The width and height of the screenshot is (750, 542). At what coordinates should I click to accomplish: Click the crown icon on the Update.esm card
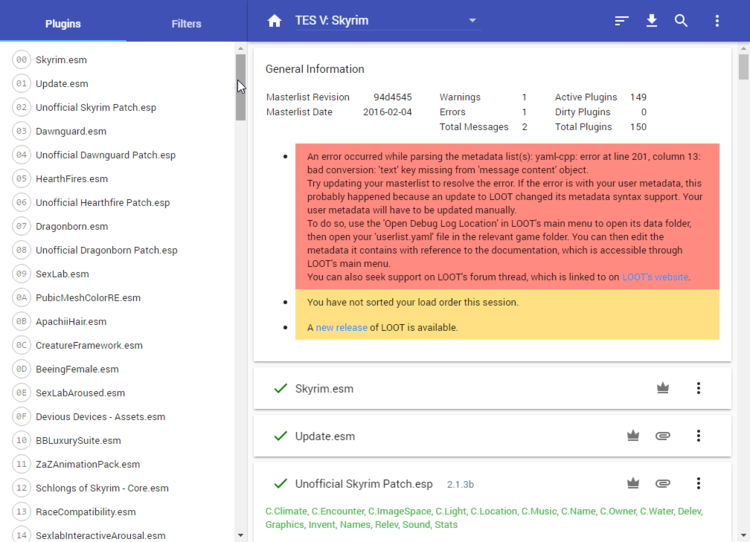tap(633, 436)
